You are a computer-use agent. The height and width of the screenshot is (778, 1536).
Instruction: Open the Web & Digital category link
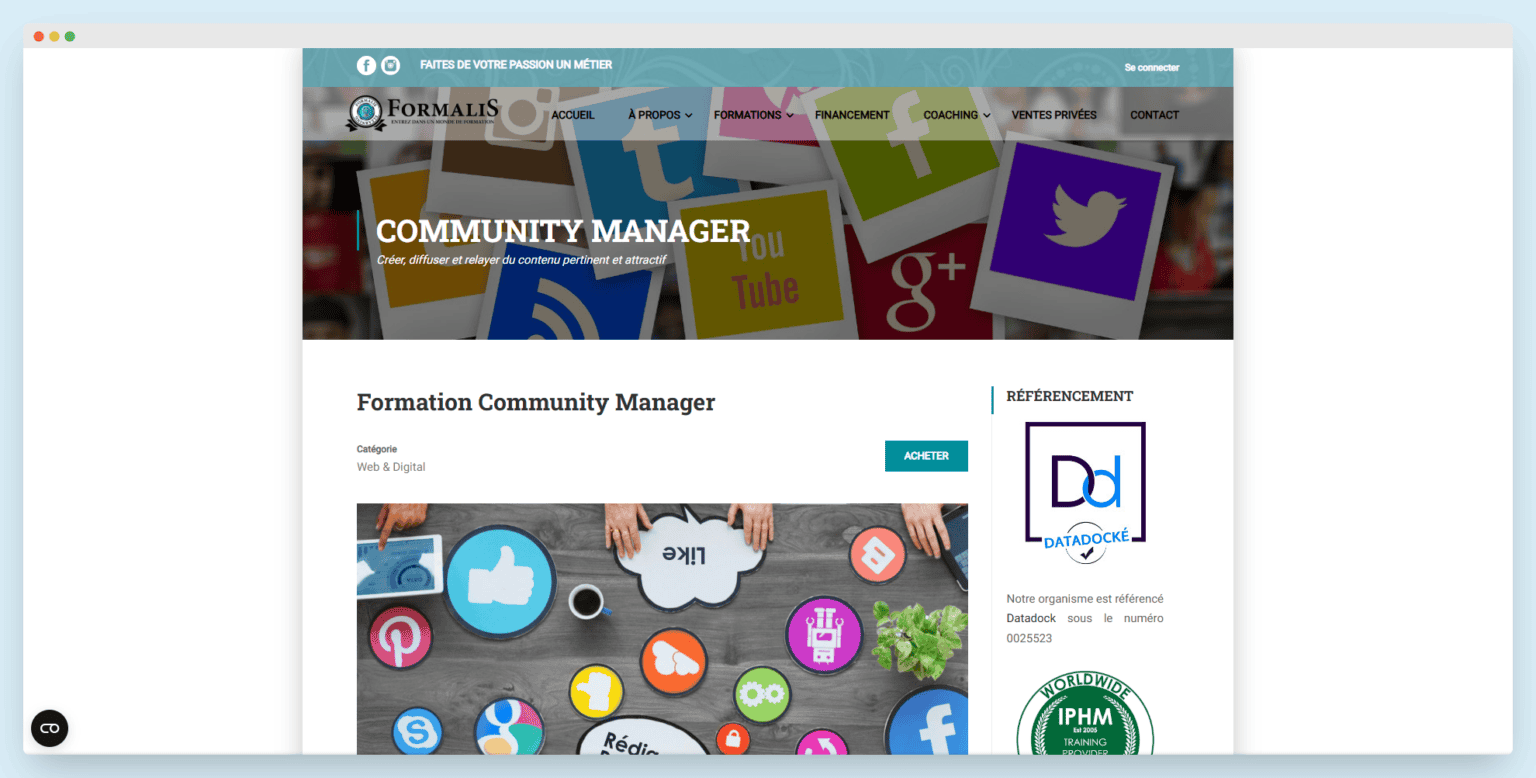pos(390,466)
